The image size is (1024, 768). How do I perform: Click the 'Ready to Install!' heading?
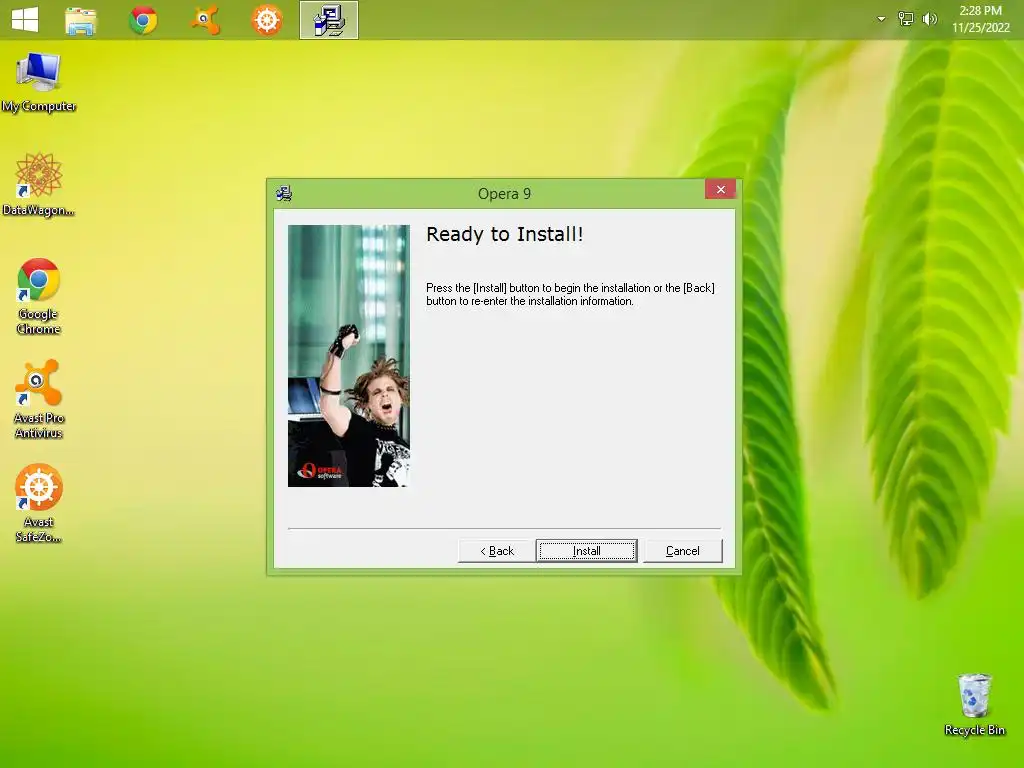point(504,234)
